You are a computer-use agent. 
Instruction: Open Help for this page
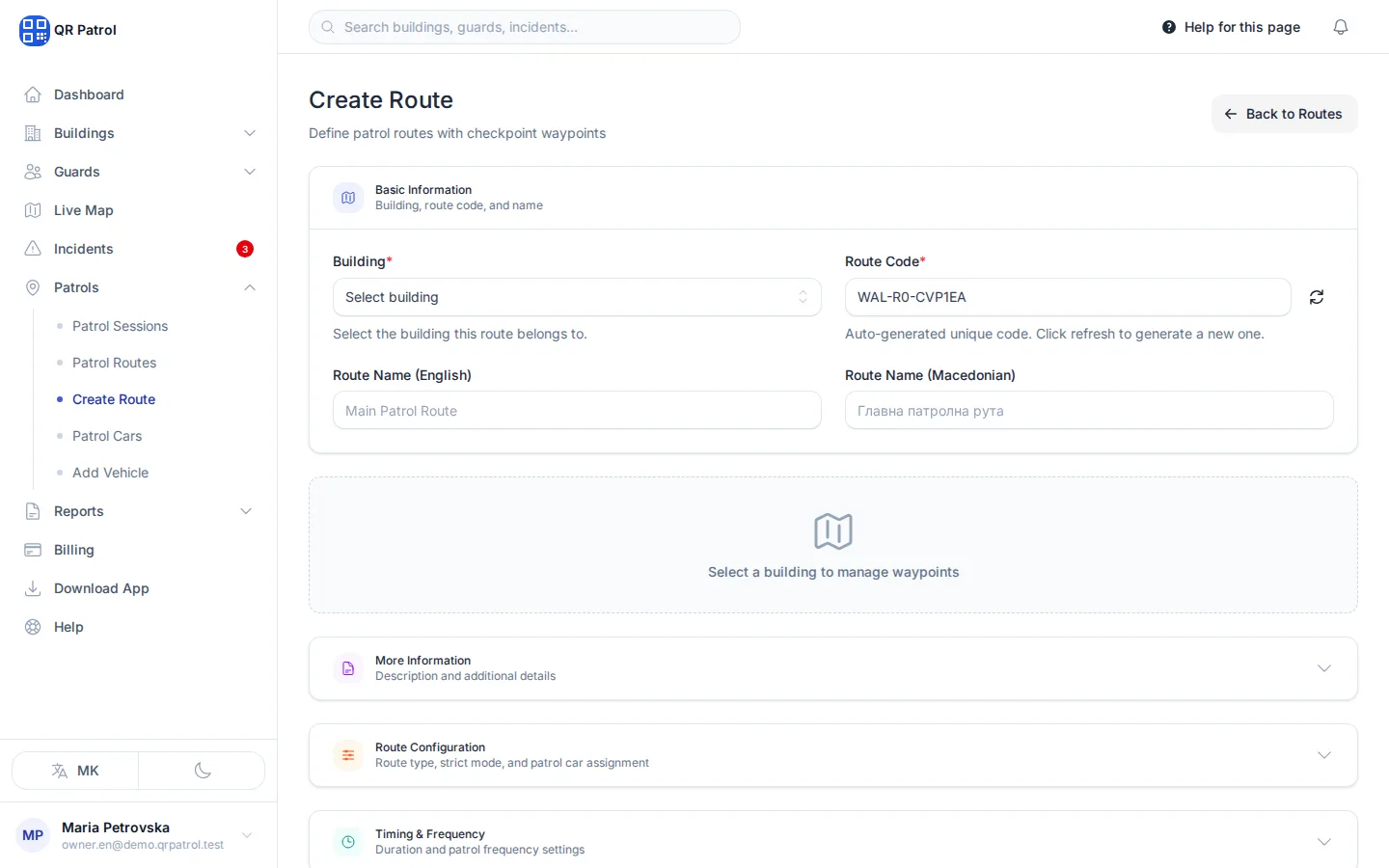click(1231, 27)
